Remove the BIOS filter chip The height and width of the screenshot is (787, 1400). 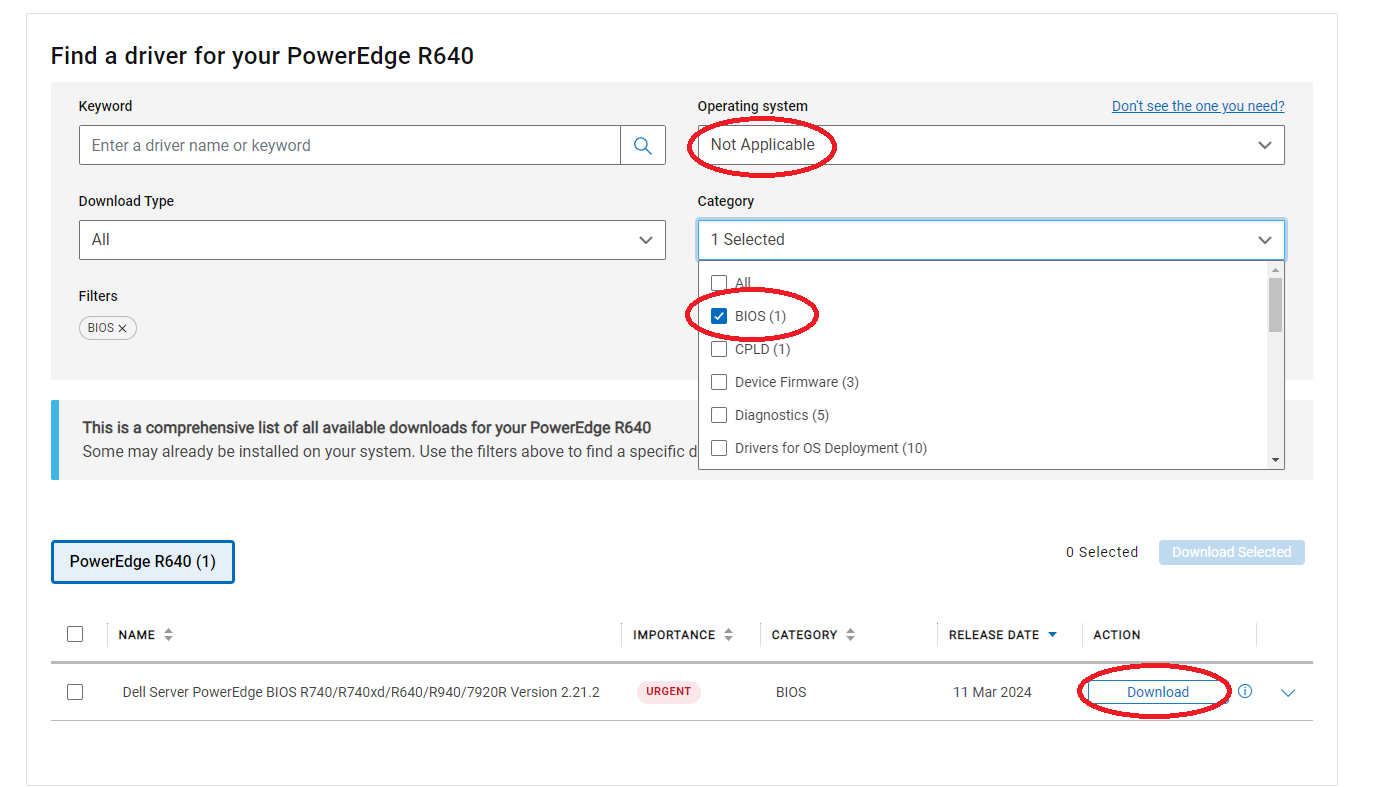[x=123, y=328]
